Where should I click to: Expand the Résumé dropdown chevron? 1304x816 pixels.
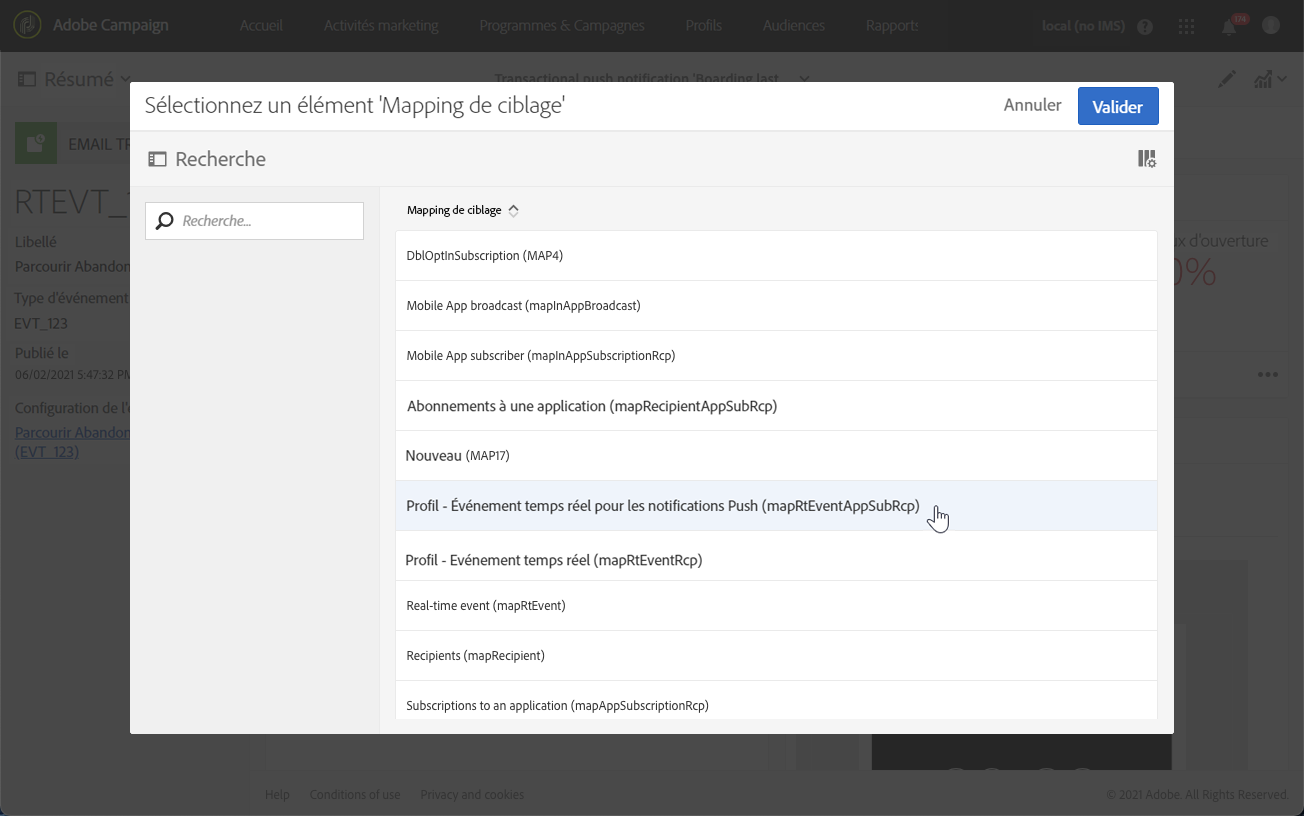[126, 80]
